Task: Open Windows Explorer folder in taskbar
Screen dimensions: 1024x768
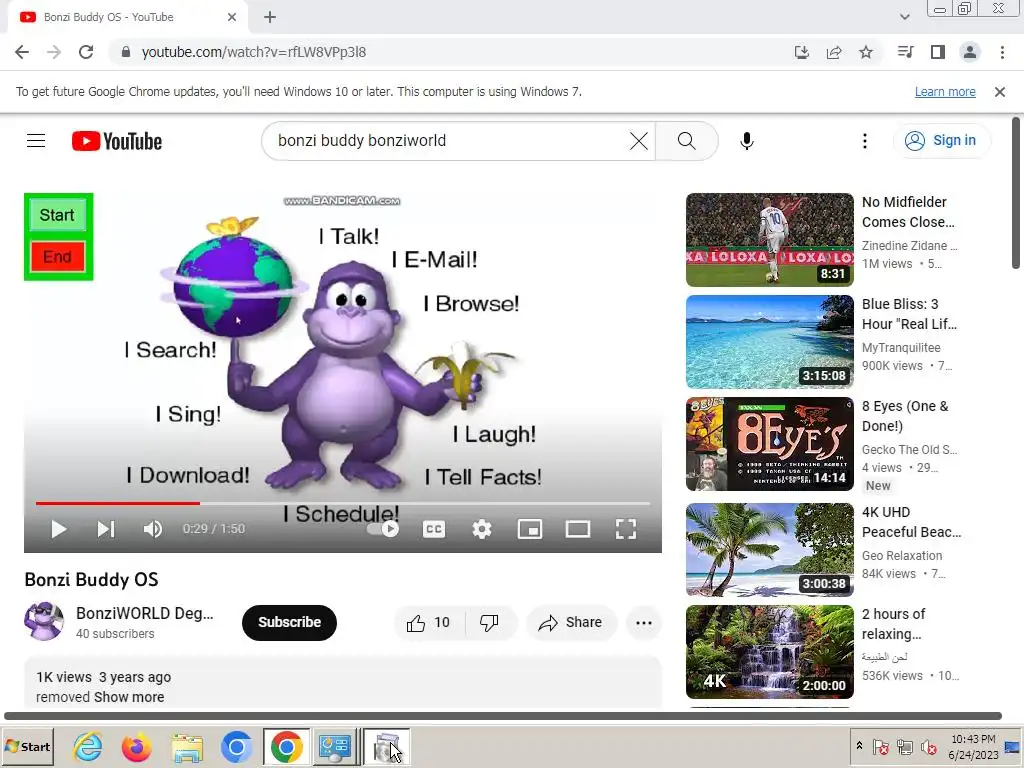Action: [187, 747]
